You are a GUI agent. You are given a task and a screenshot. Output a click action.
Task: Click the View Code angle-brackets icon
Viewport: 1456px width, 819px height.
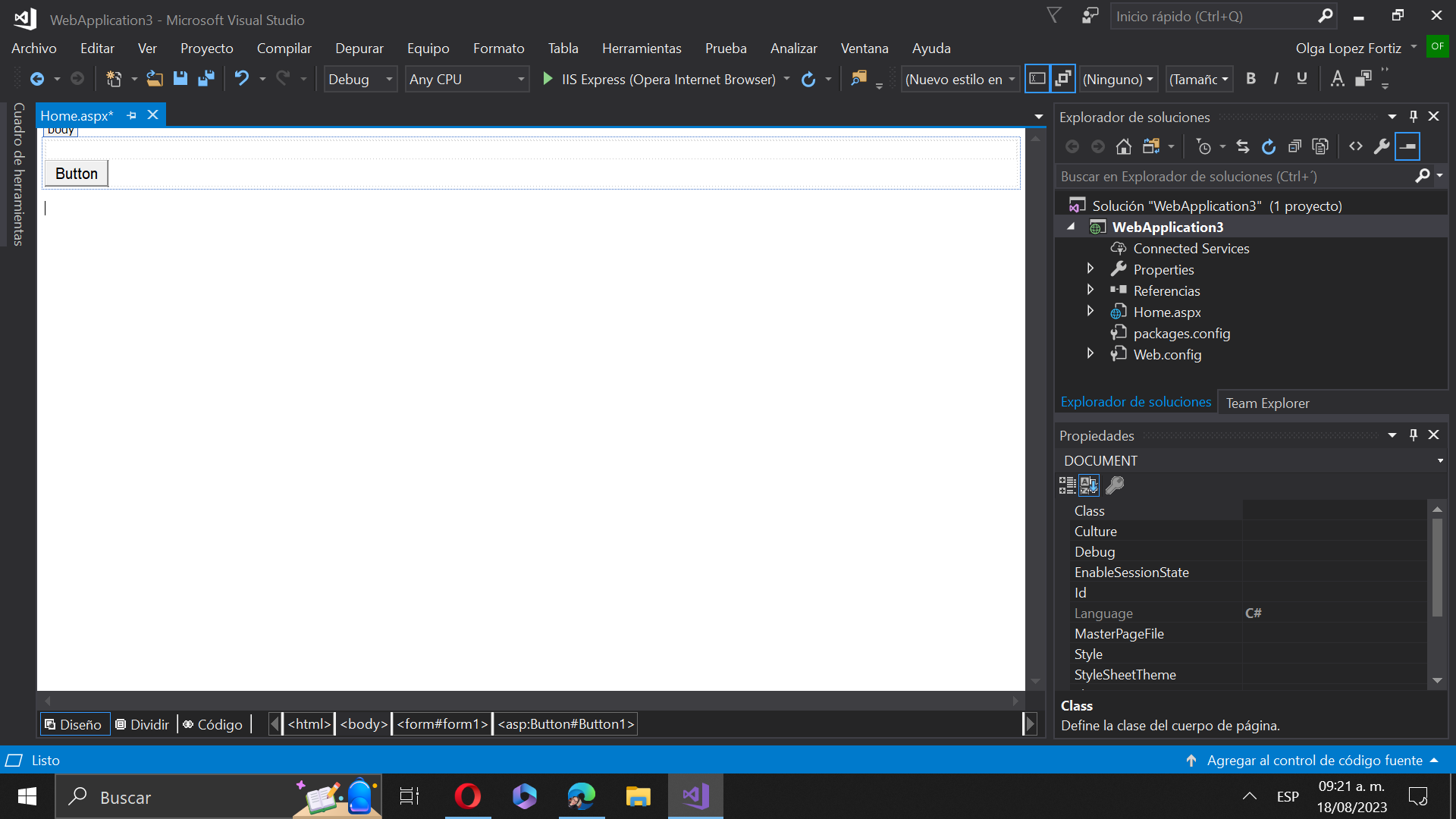[x=1356, y=147]
